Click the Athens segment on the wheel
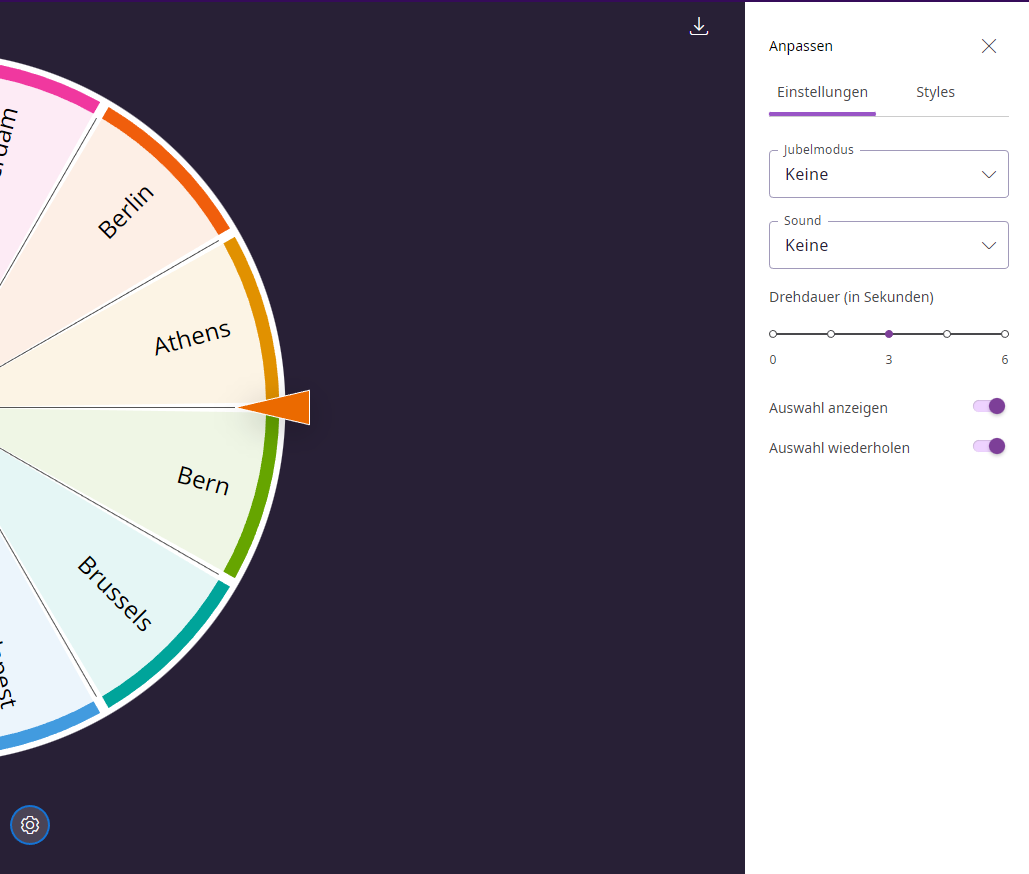 point(190,335)
